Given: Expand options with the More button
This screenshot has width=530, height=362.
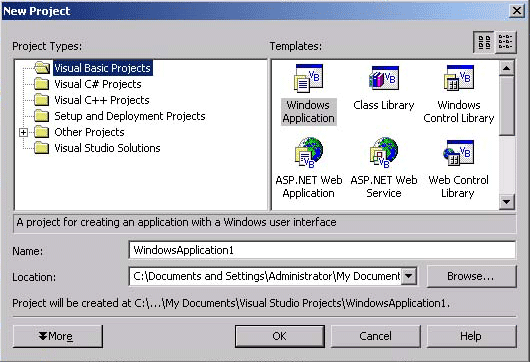Looking at the screenshot, I should pos(57,336).
